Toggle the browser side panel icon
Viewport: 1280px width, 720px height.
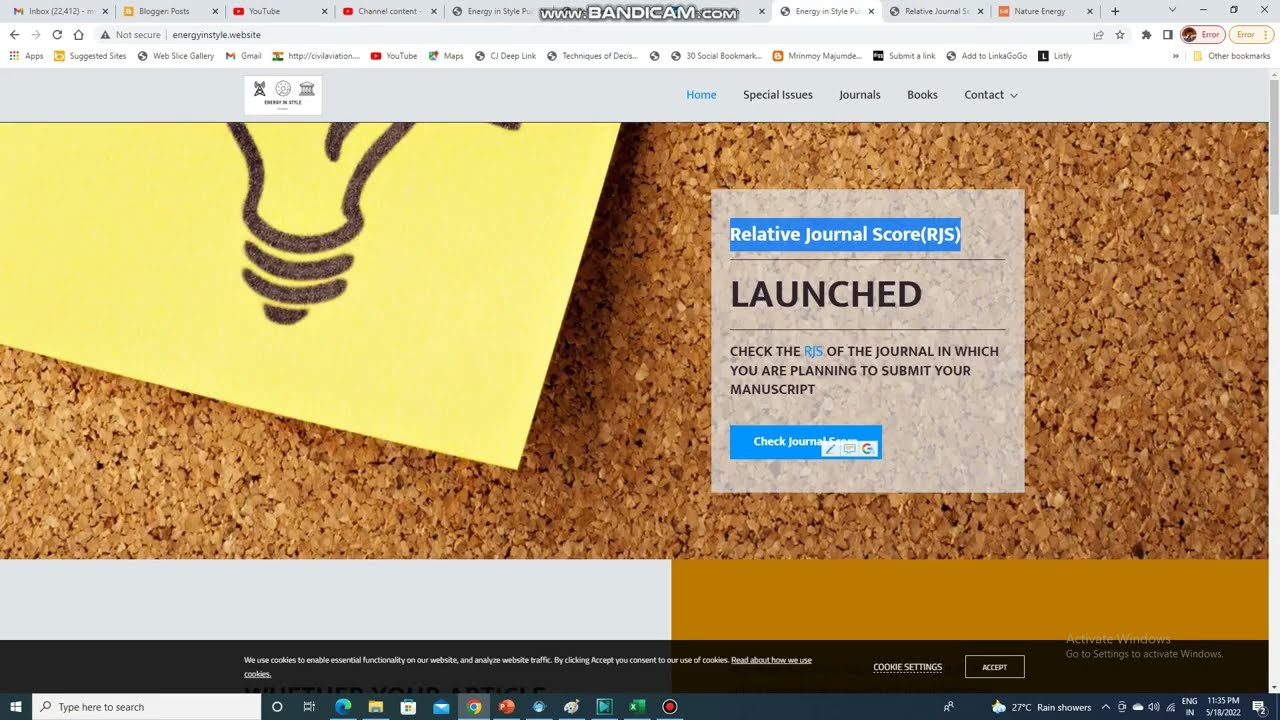(x=1167, y=34)
